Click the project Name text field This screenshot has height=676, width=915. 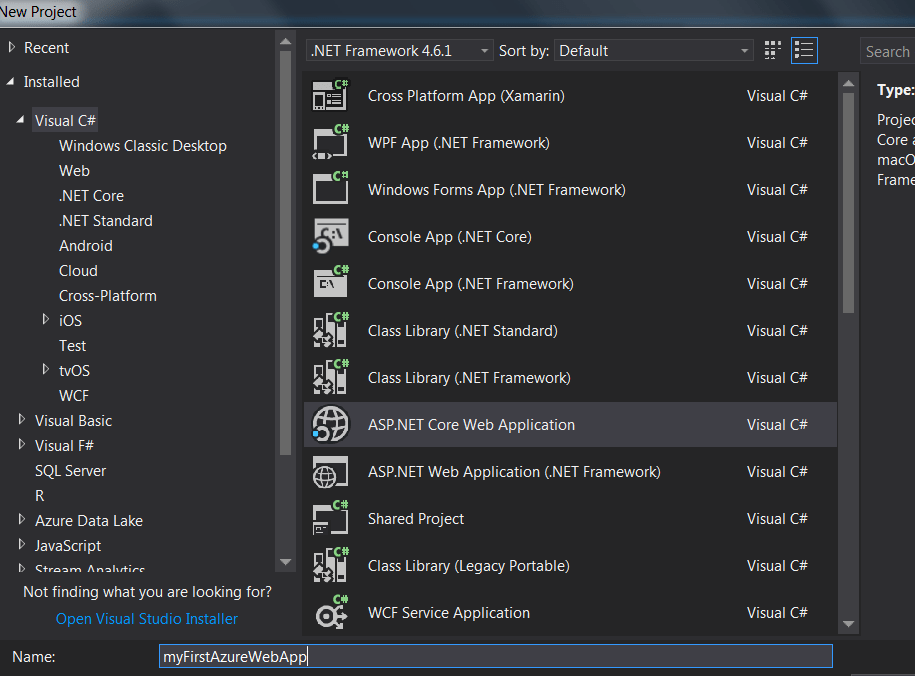point(495,657)
